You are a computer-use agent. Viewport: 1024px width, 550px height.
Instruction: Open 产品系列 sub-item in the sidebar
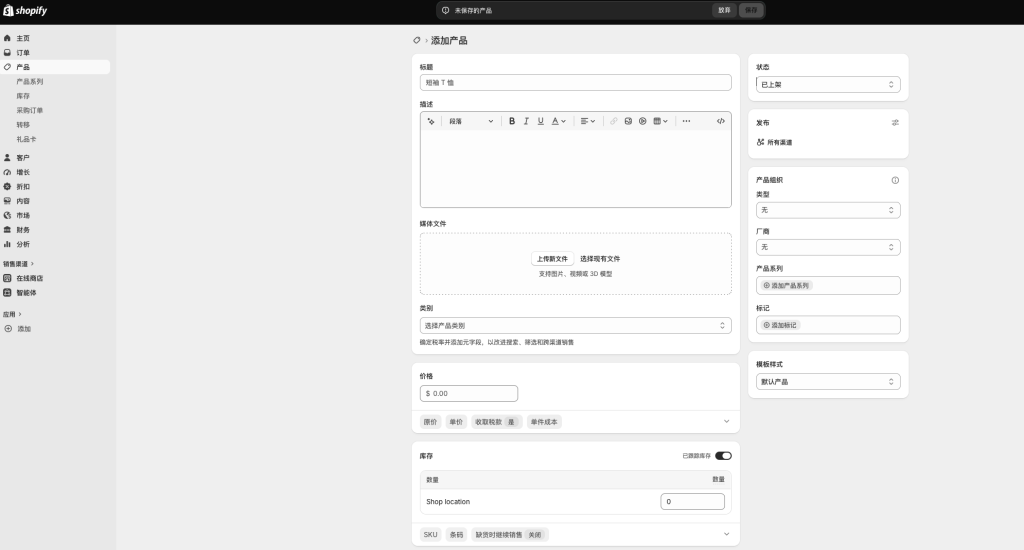pyautogui.click(x=30, y=82)
